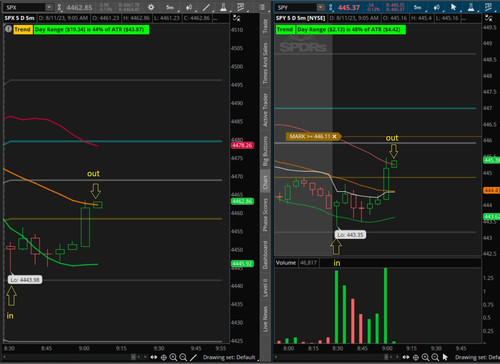Select the line drawing tool below SPX chart
The height and width of the screenshot is (364, 500).
click(x=193, y=357)
